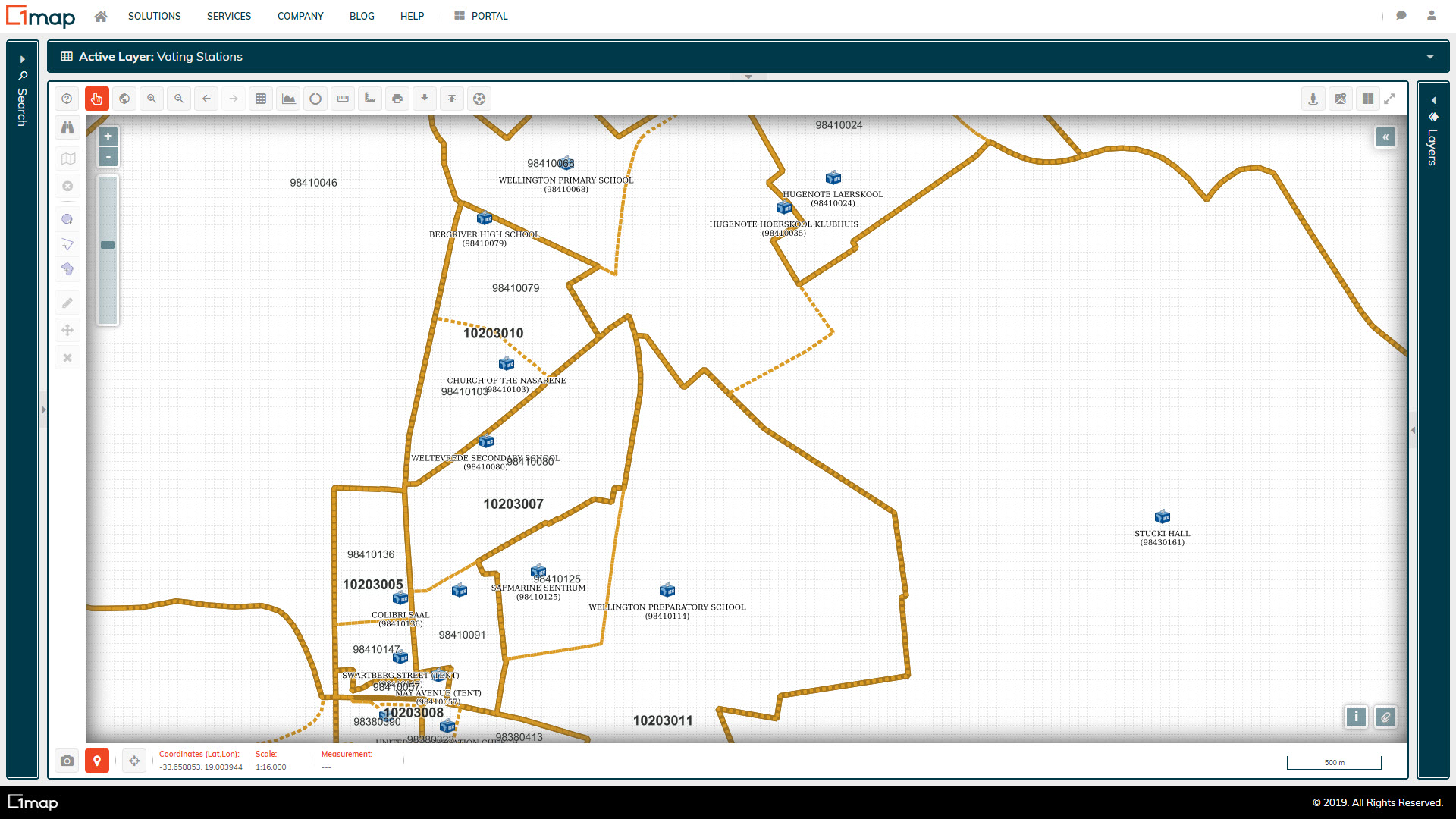Image resolution: width=1456 pixels, height=819 pixels.
Task: Select the polygon pointer selection tool
Action: tap(67, 244)
